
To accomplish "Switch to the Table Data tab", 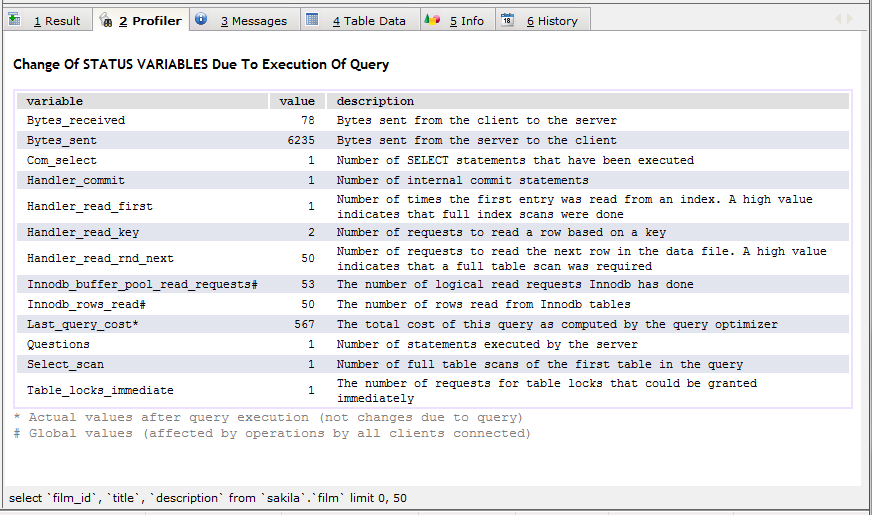I will tap(368, 21).
